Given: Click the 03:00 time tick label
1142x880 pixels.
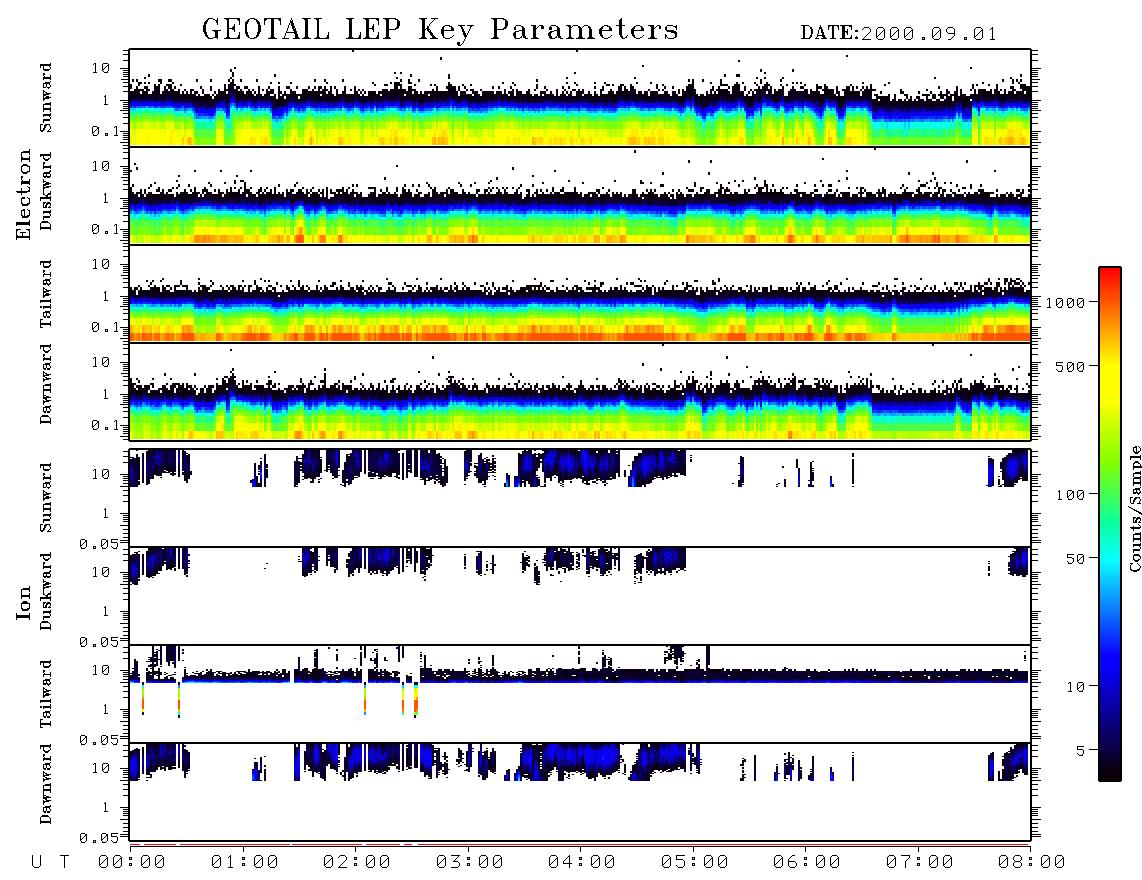Looking at the screenshot, I should click(x=470, y=862).
